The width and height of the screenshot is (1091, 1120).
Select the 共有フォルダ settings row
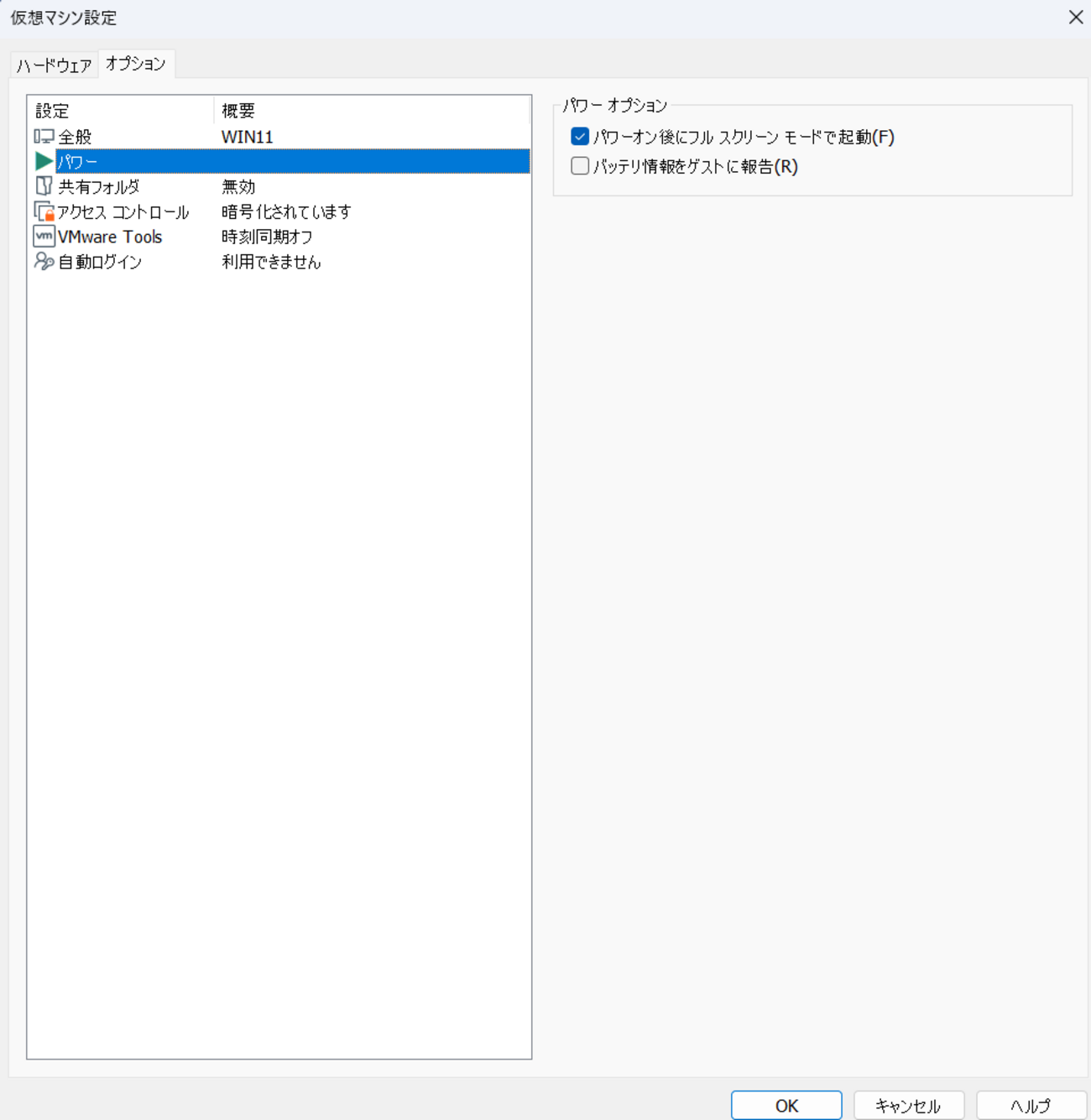[279, 186]
